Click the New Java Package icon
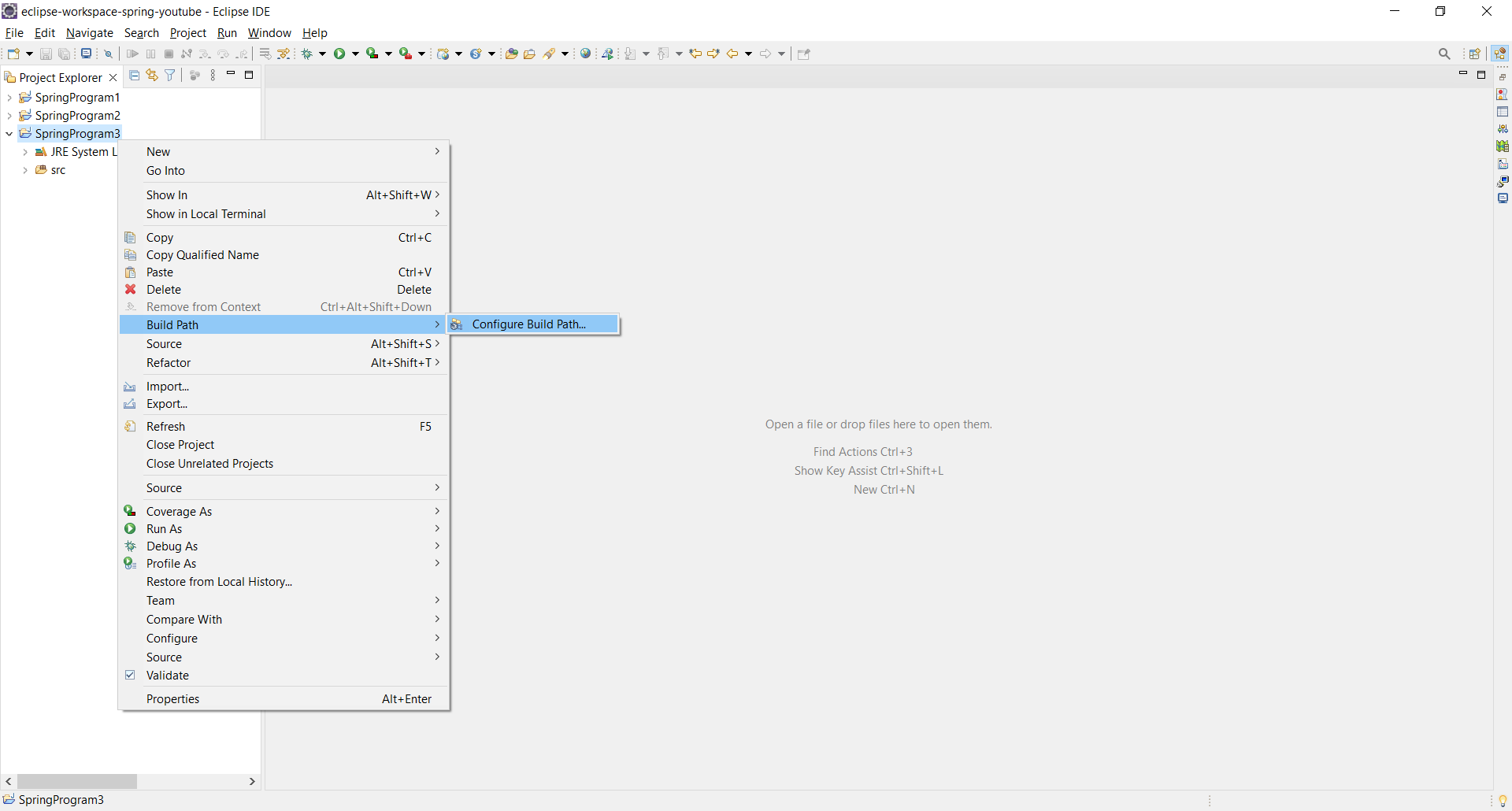The height and width of the screenshot is (811, 1512). pos(443,54)
